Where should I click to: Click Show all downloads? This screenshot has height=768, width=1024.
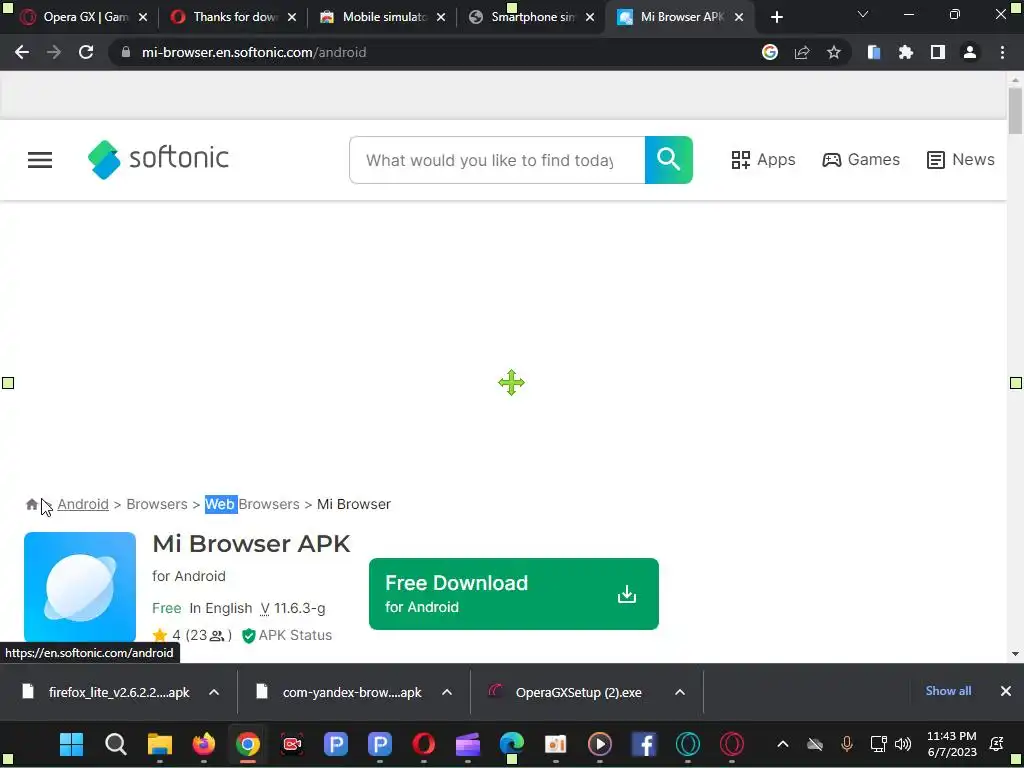(948, 691)
